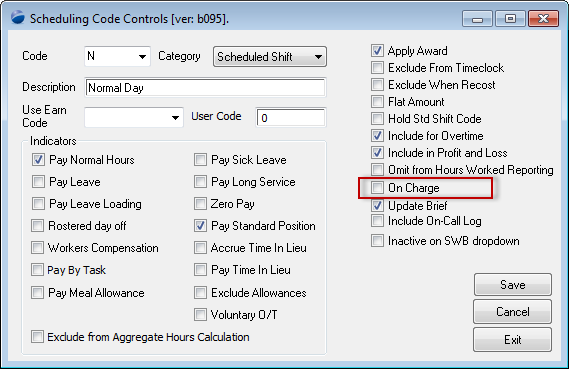
Task: Click the Exit button
Action: (512, 340)
